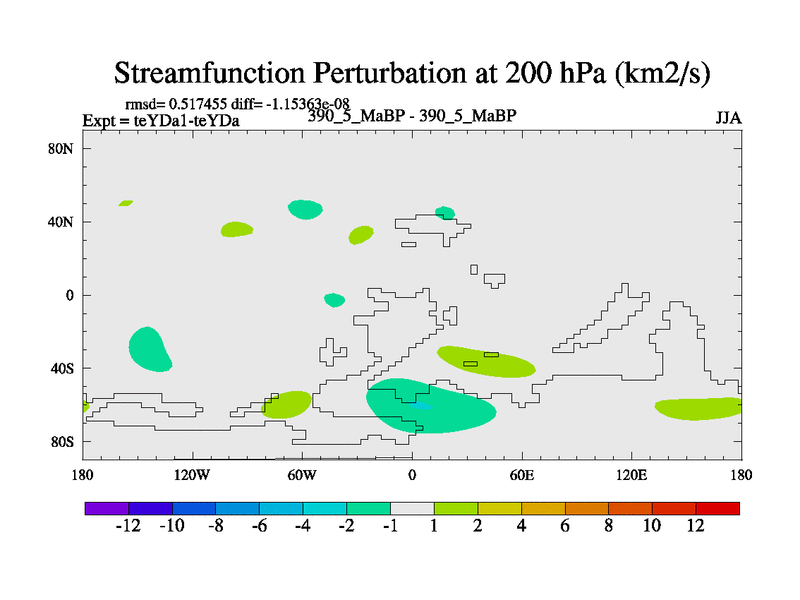Select the green blob near 140W, 30S
800x600 pixels.
pos(149,346)
